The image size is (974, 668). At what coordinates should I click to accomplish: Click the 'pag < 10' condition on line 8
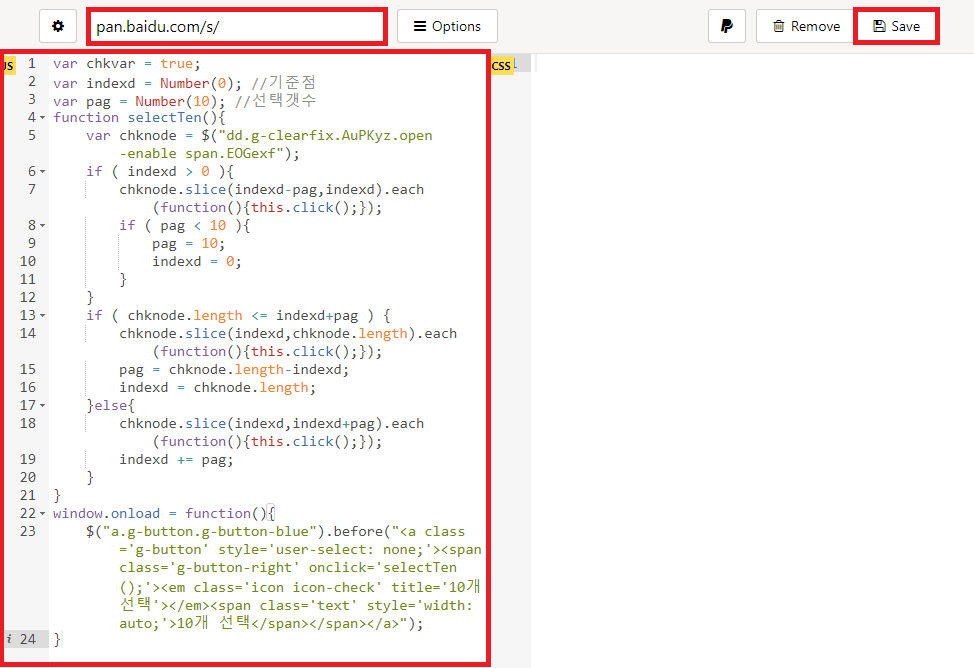pos(193,226)
